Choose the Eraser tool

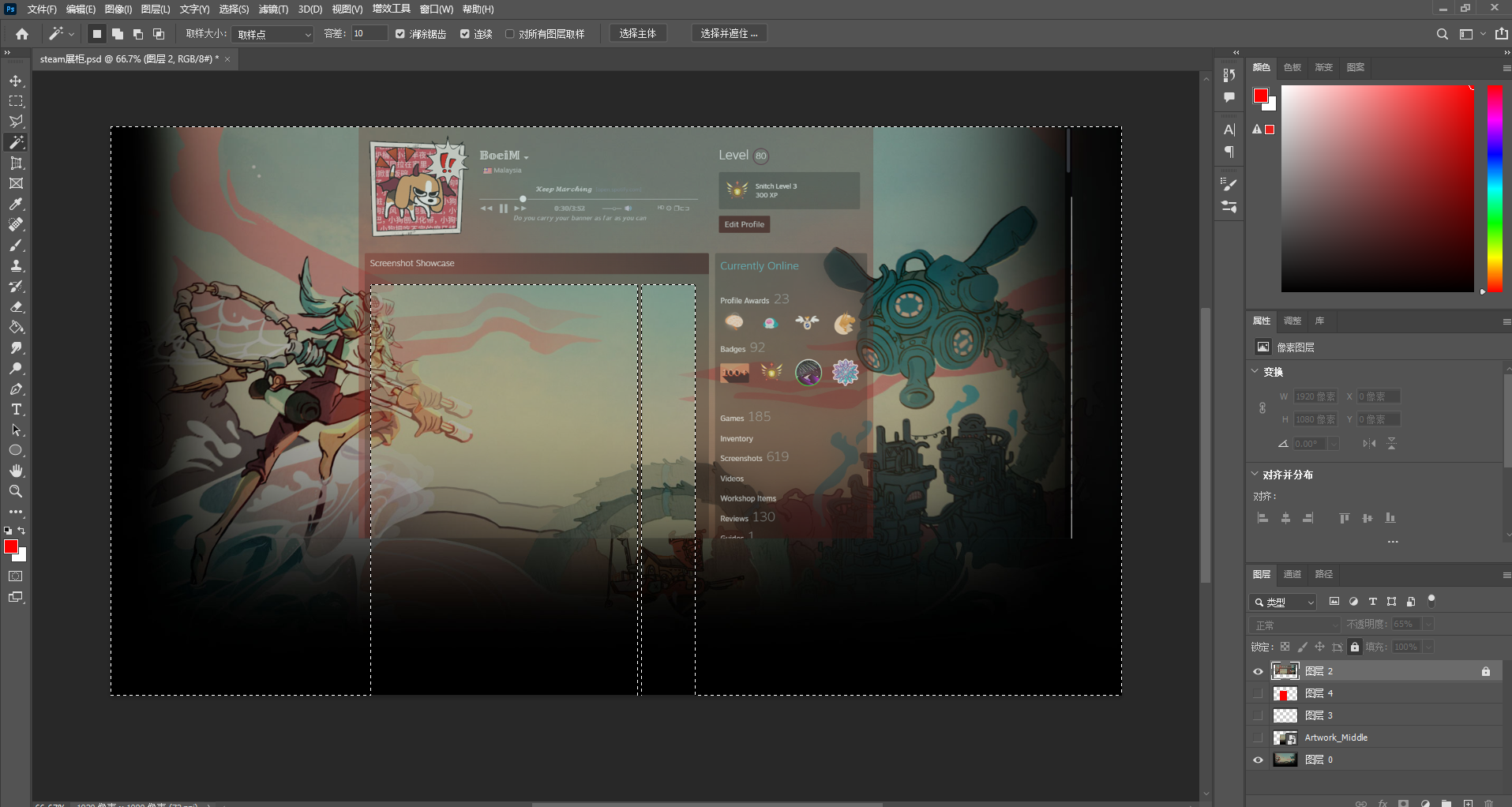point(16,307)
